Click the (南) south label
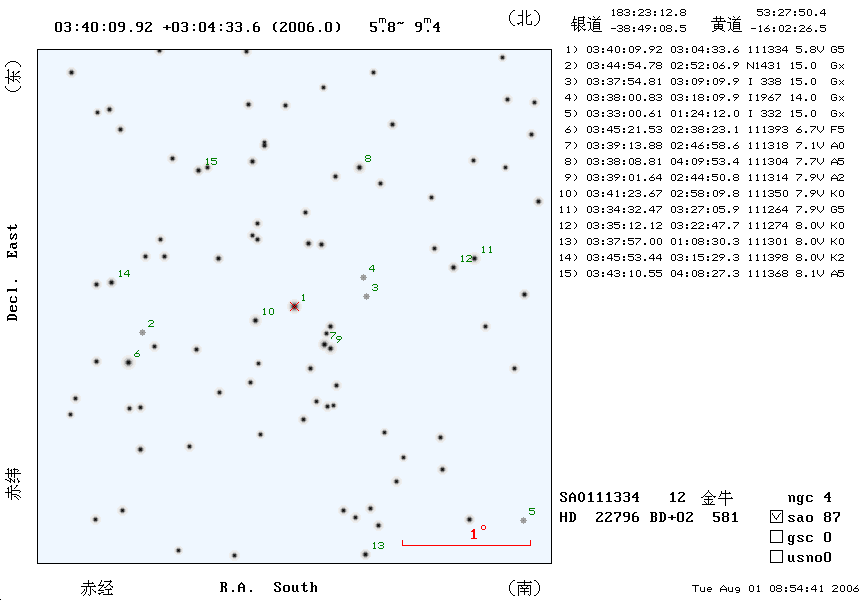Screen dimensions: 860x600 (524, 588)
